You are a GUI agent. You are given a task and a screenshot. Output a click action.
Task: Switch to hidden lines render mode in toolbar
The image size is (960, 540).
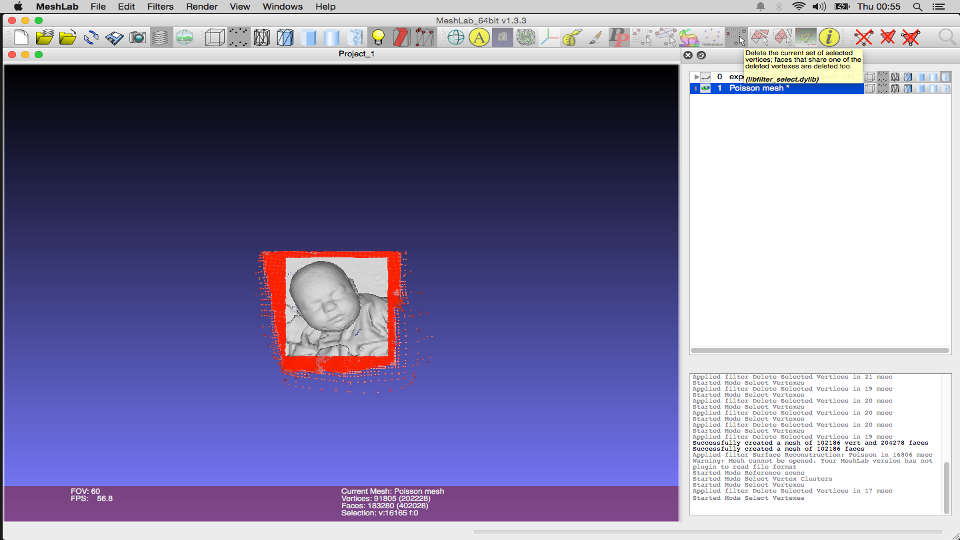click(285, 37)
